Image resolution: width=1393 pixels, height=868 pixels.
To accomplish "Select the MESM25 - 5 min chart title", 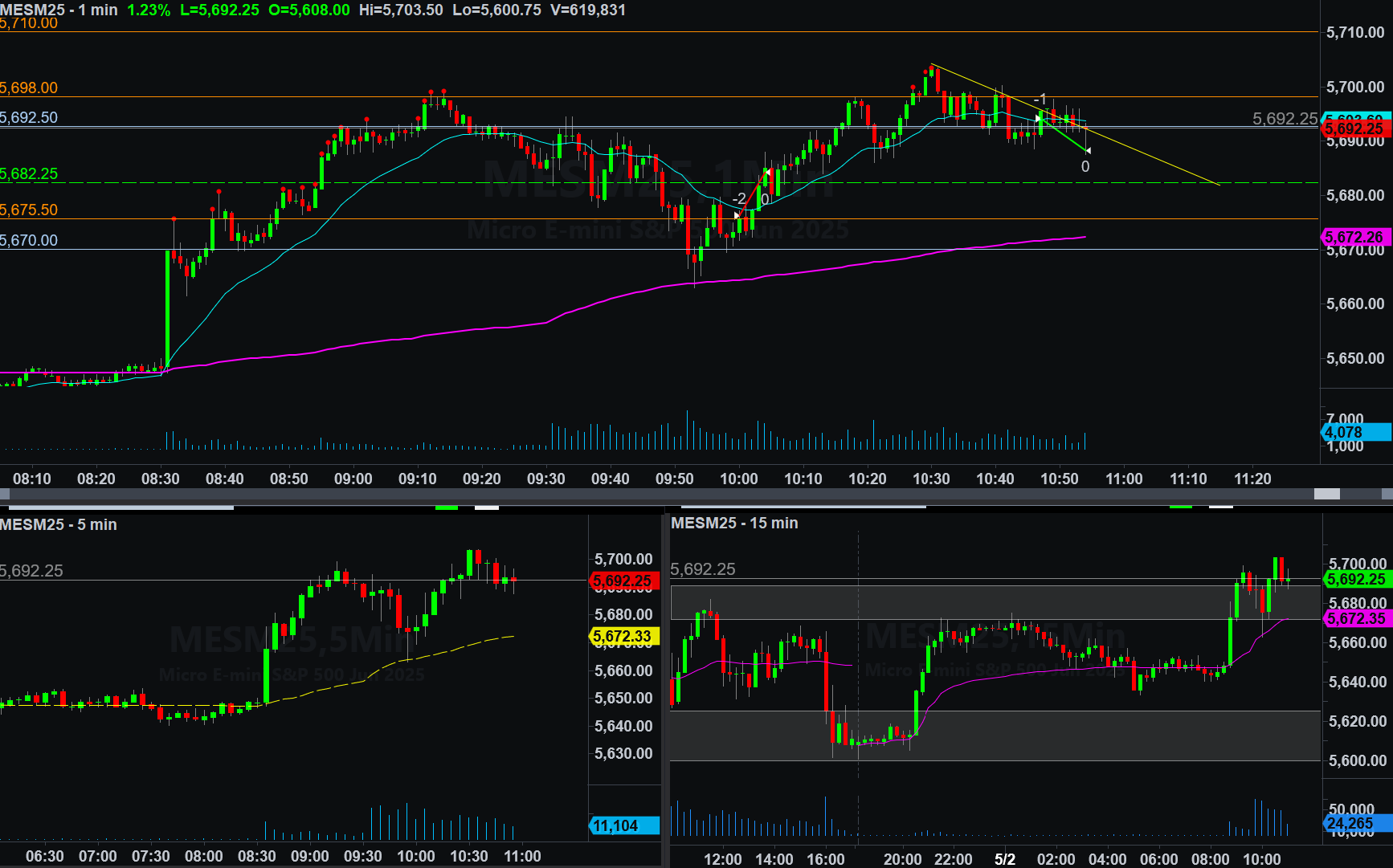I will pyautogui.click(x=59, y=524).
